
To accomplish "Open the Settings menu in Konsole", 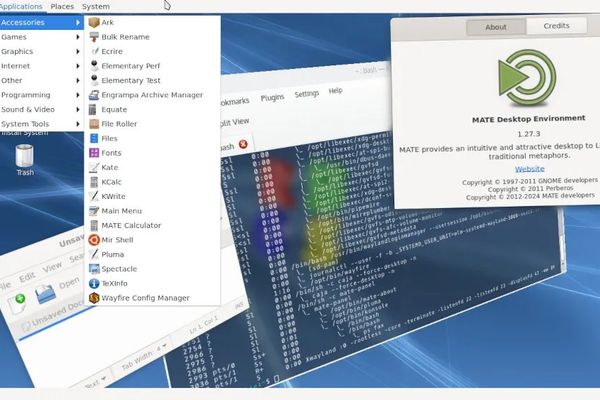I will pyautogui.click(x=307, y=94).
